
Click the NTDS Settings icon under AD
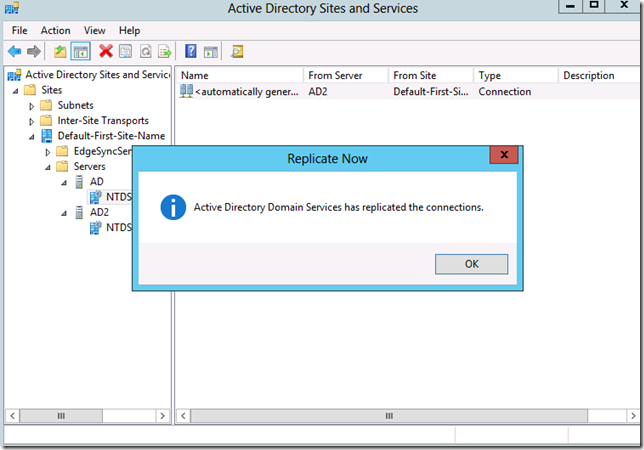click(95, 197)
